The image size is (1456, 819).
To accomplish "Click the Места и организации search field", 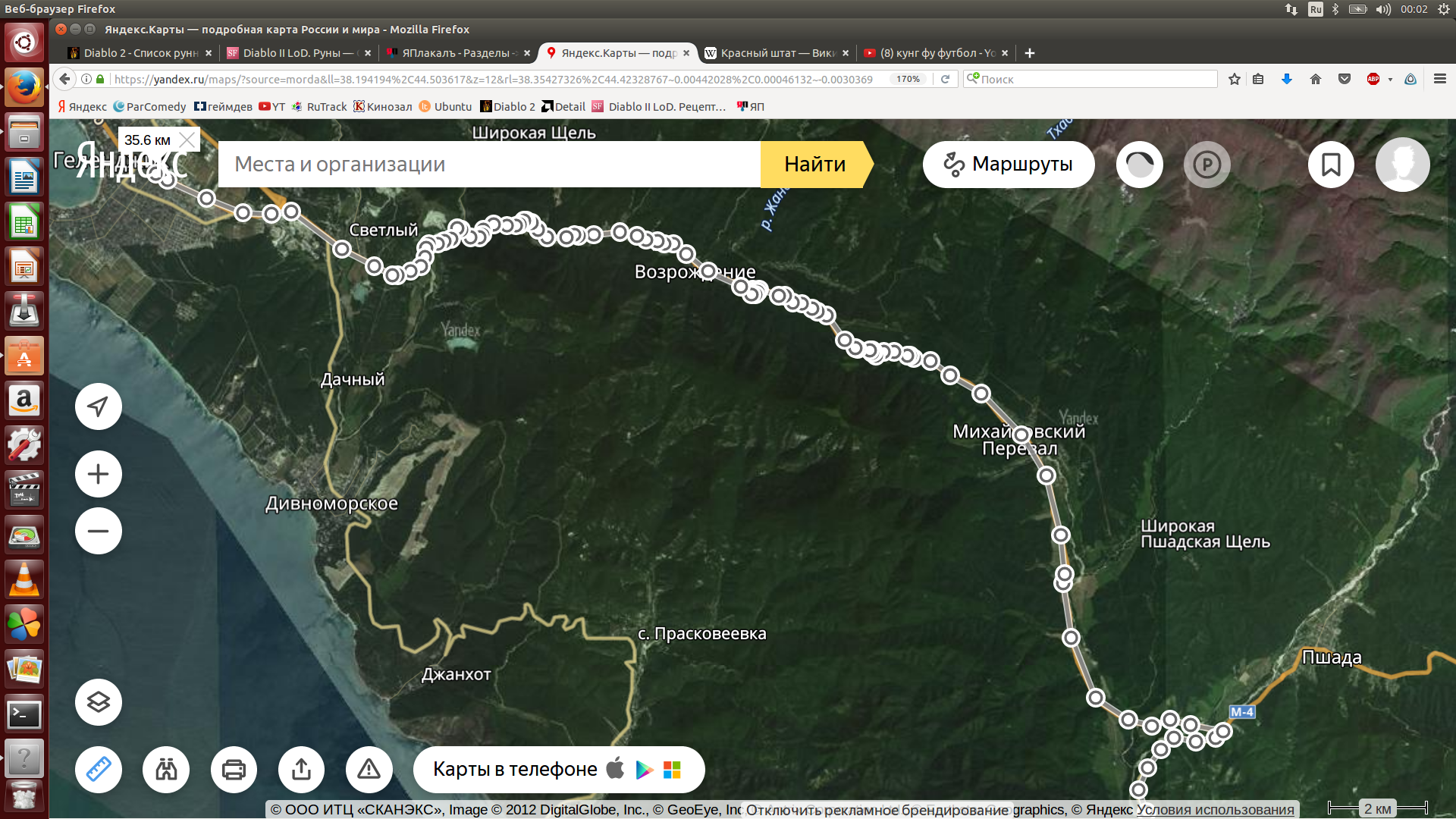I will (489, 164).
